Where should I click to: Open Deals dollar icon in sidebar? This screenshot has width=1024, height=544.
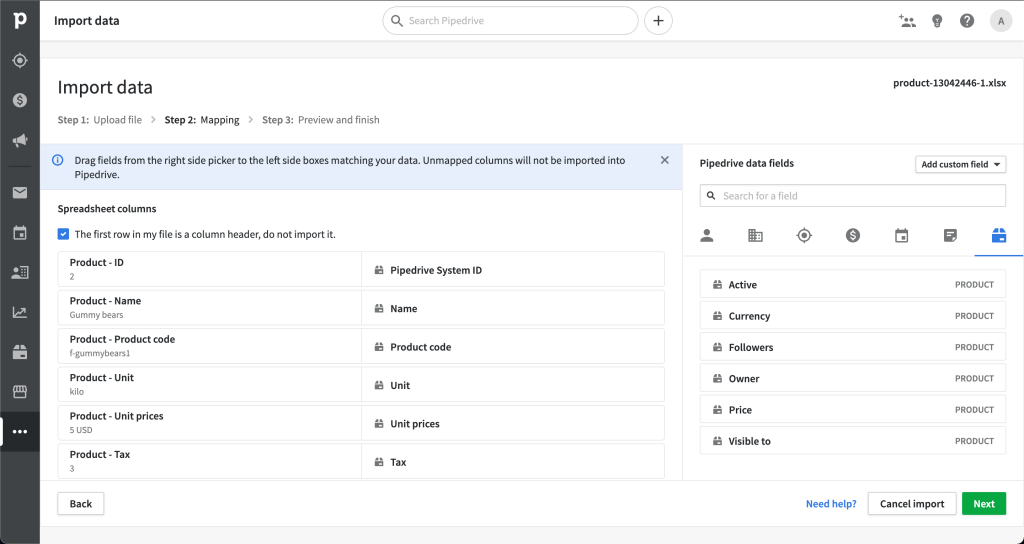click(20, 101)
